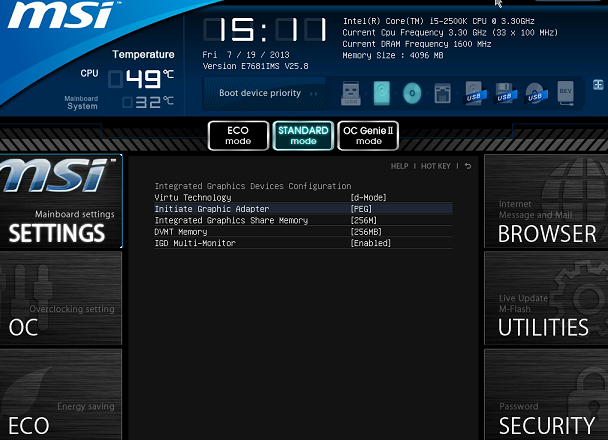Activate OC Genie II mode
The width and height of the screenshot is (608, 440).
coord(368,136)
